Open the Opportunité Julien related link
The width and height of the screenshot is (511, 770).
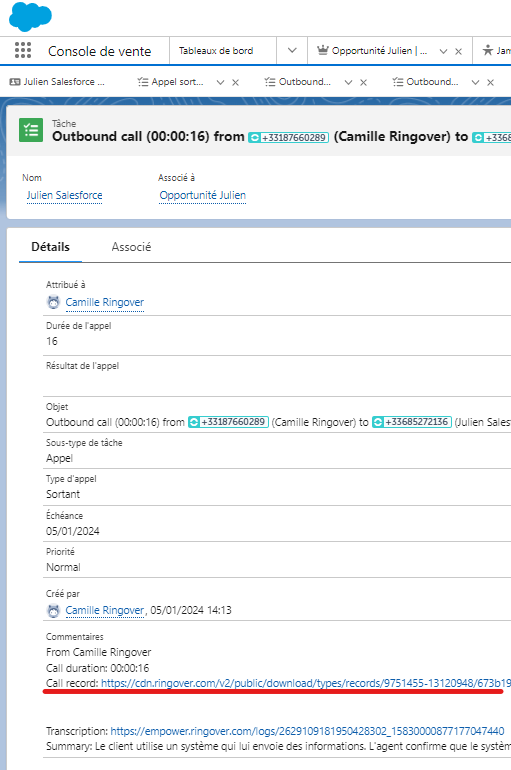(x=202, y=195)
